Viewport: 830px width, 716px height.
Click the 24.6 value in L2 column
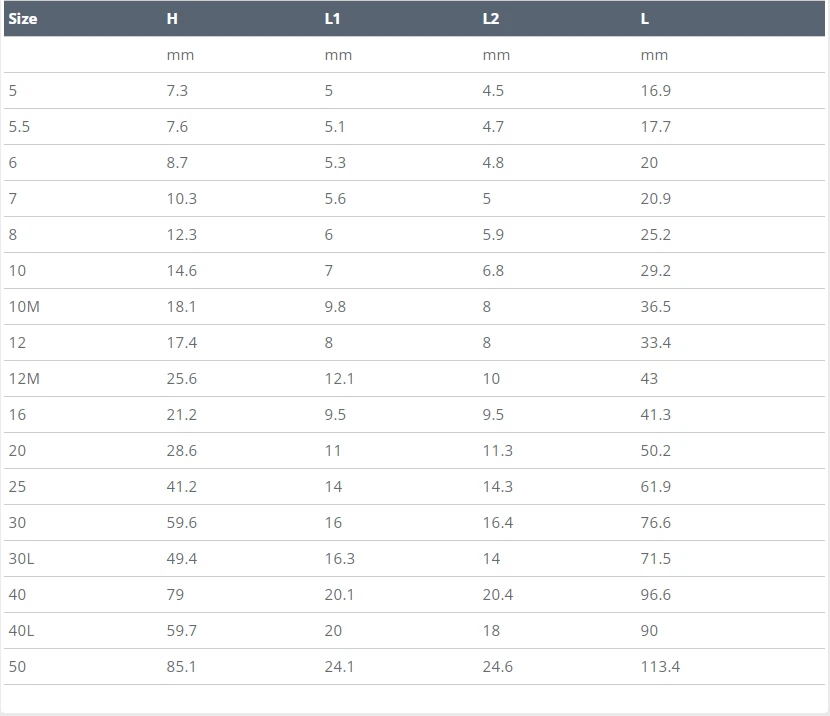497,667
